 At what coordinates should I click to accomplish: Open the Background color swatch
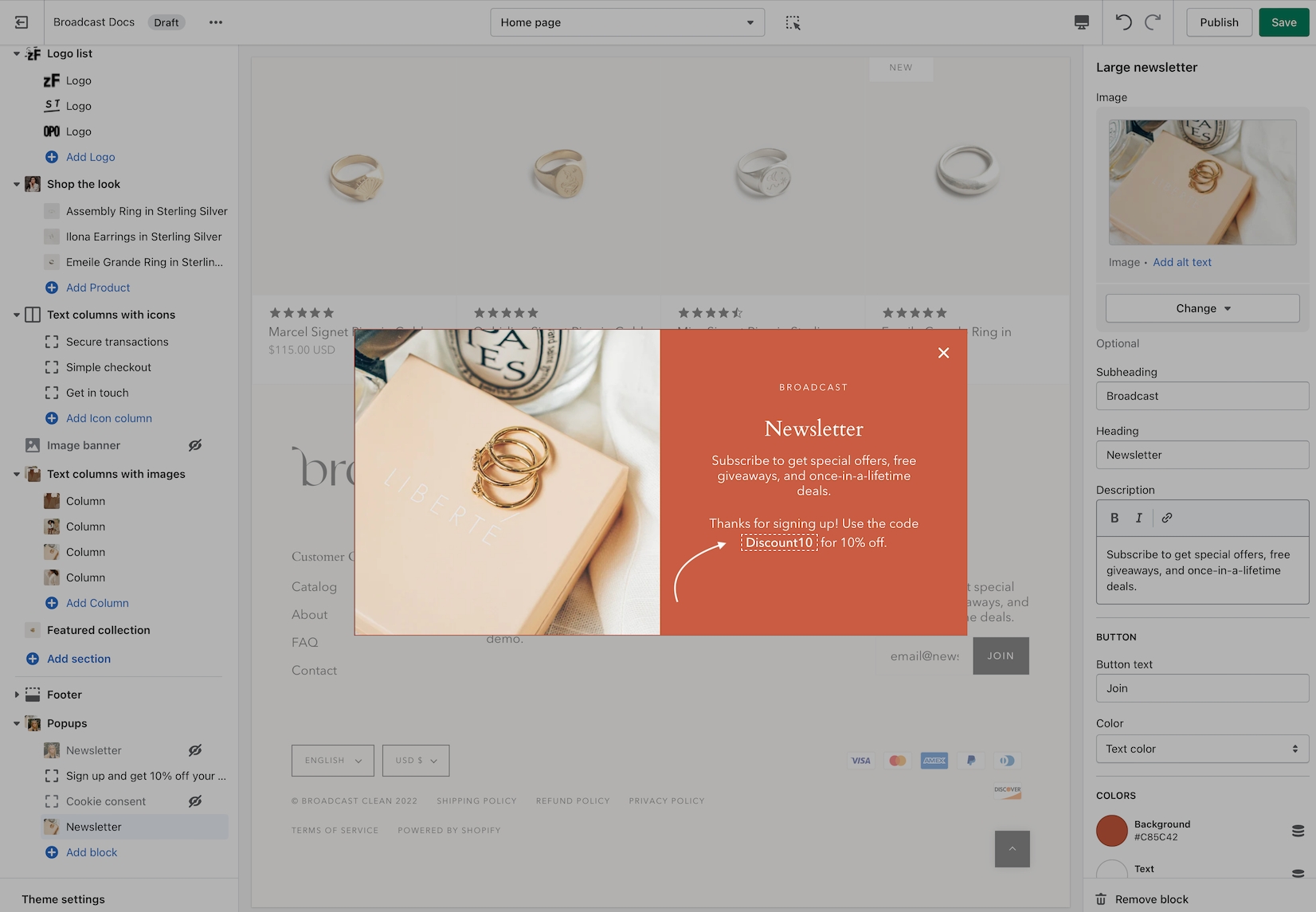point(1111,831)
